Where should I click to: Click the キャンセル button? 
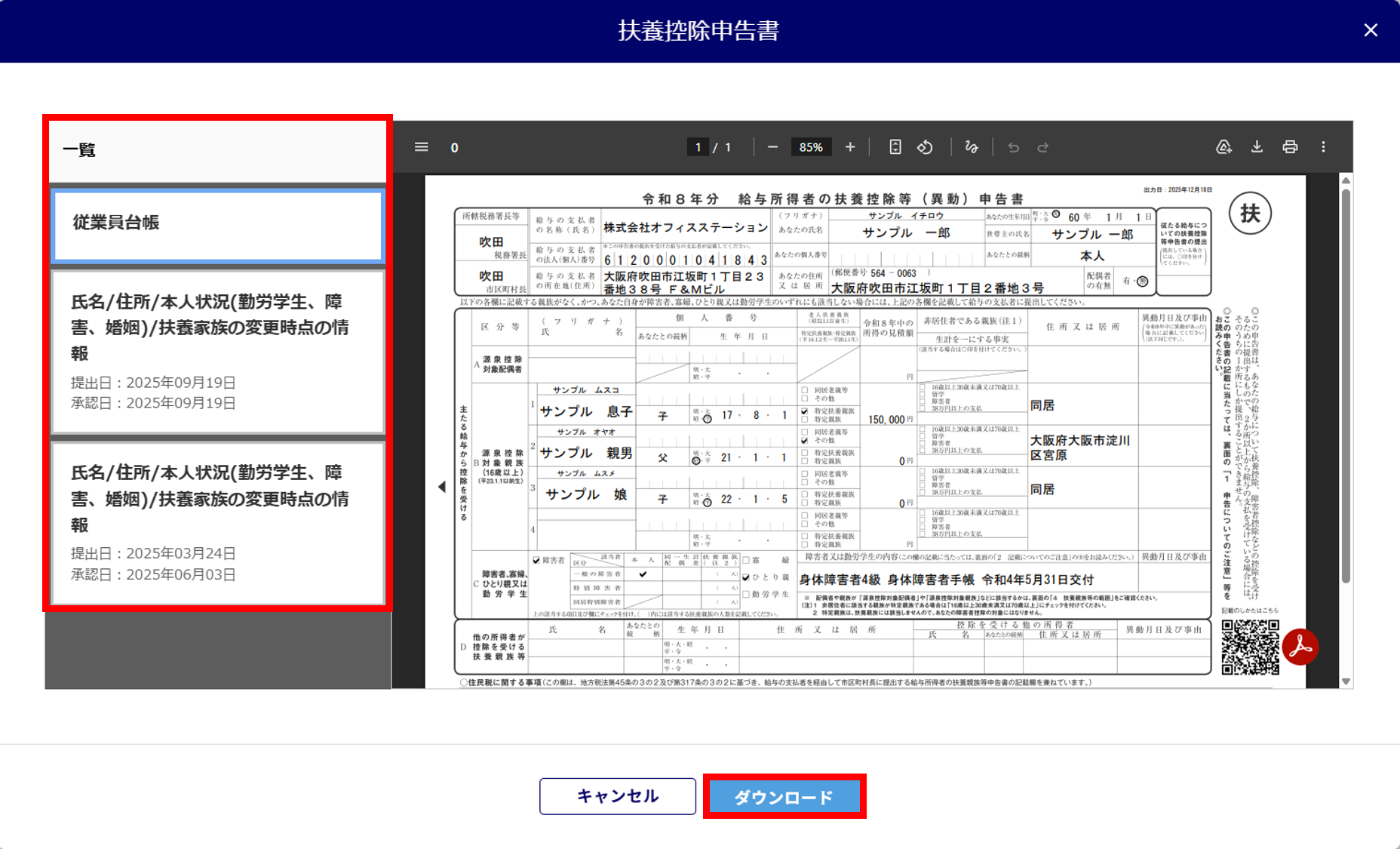pyautogui.click(x=617, y=796)
